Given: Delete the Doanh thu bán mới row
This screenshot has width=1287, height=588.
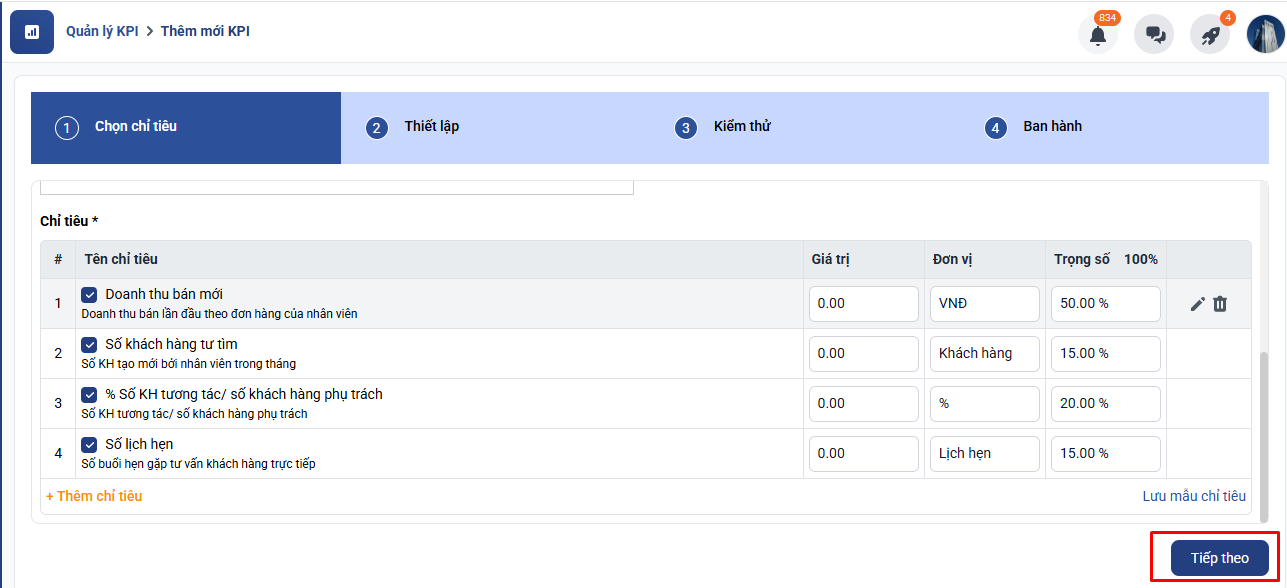Looking at the screenshot, I should coord(1220,304).
